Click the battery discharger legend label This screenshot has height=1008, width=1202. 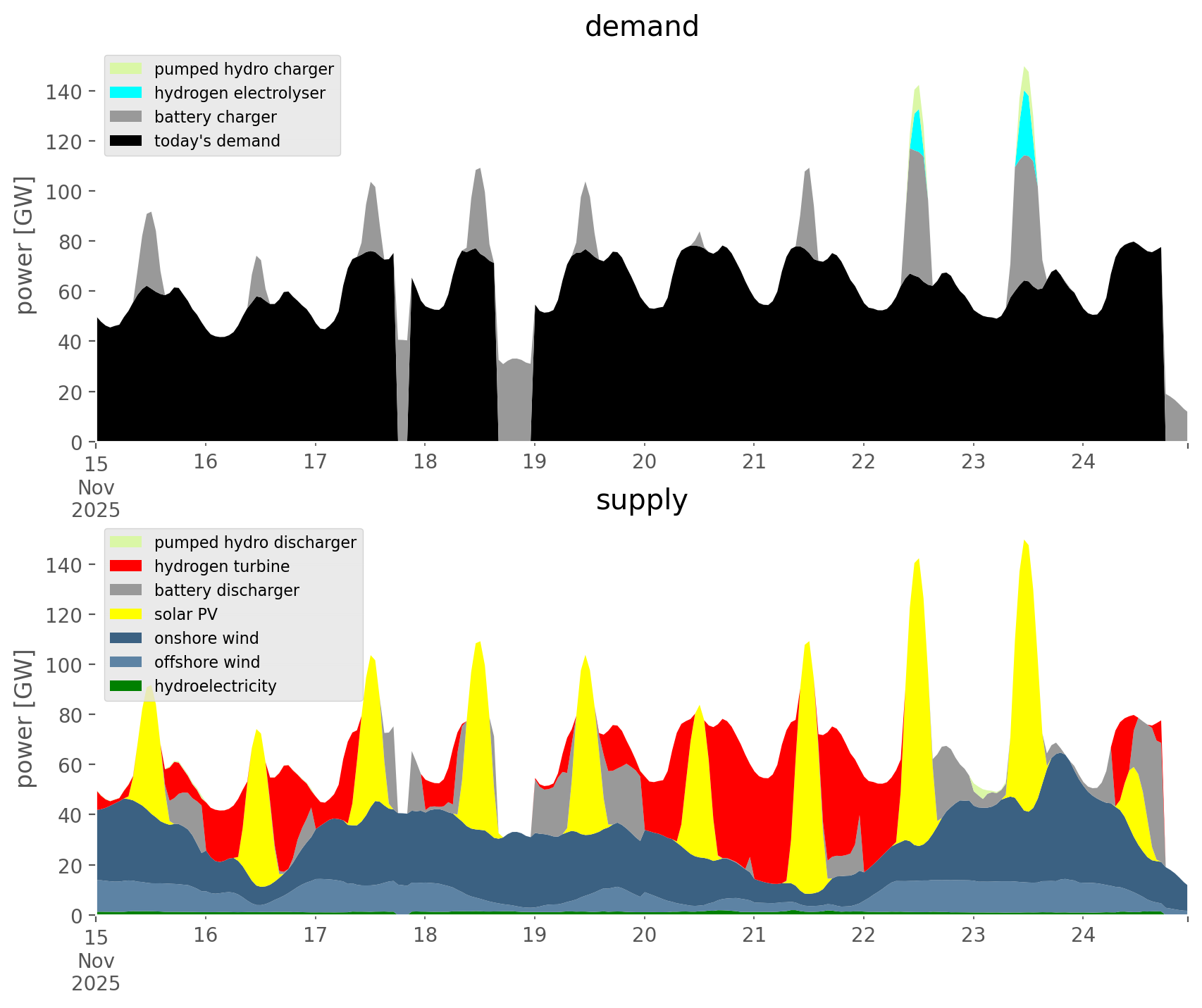(x=226, y=590)
